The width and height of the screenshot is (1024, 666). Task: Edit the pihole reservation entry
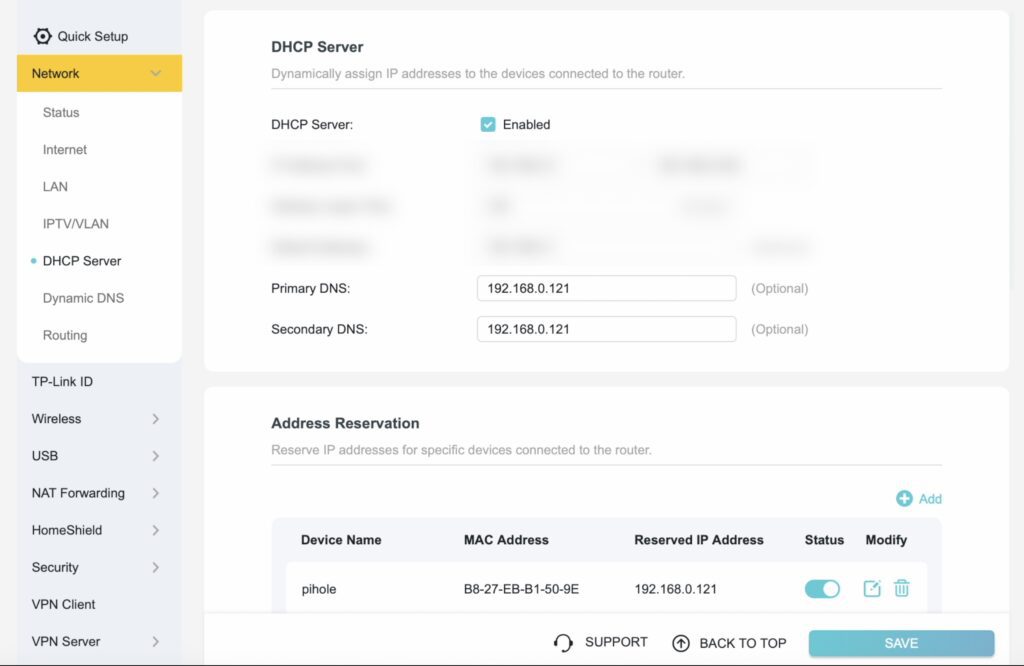pyautogui.click(x=871, y=589)
